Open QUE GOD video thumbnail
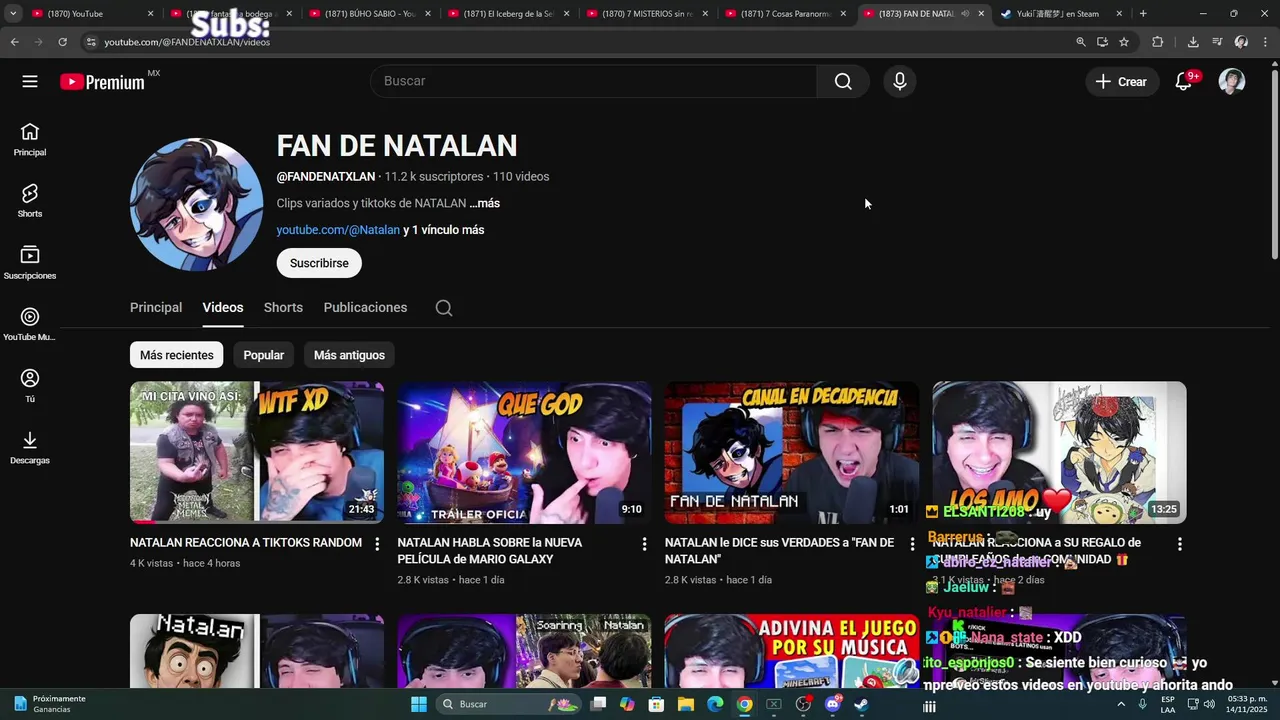This screenshot has height=720, width=1280. 524,452
